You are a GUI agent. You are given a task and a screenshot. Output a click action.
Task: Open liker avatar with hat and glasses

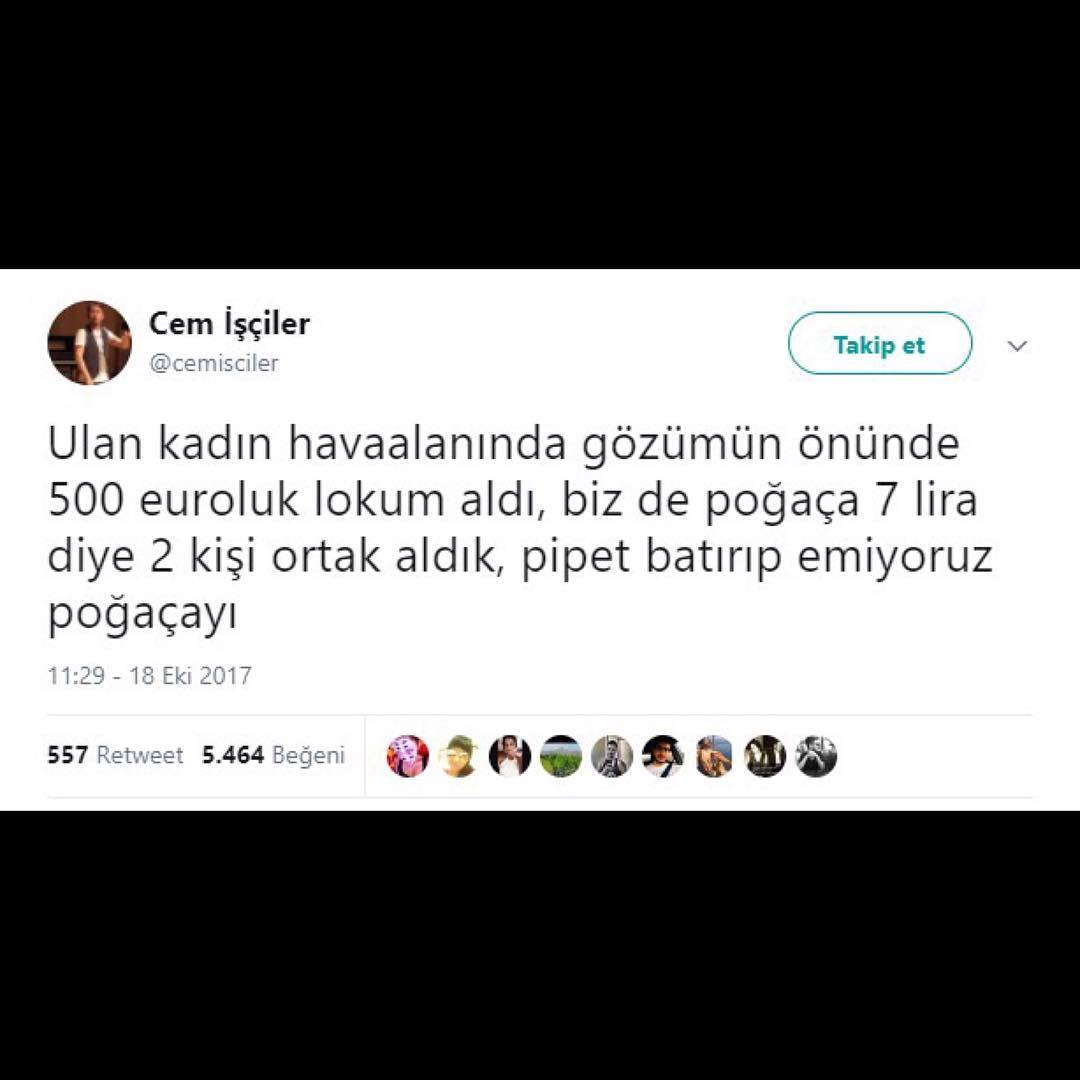(x=459, y=756)
